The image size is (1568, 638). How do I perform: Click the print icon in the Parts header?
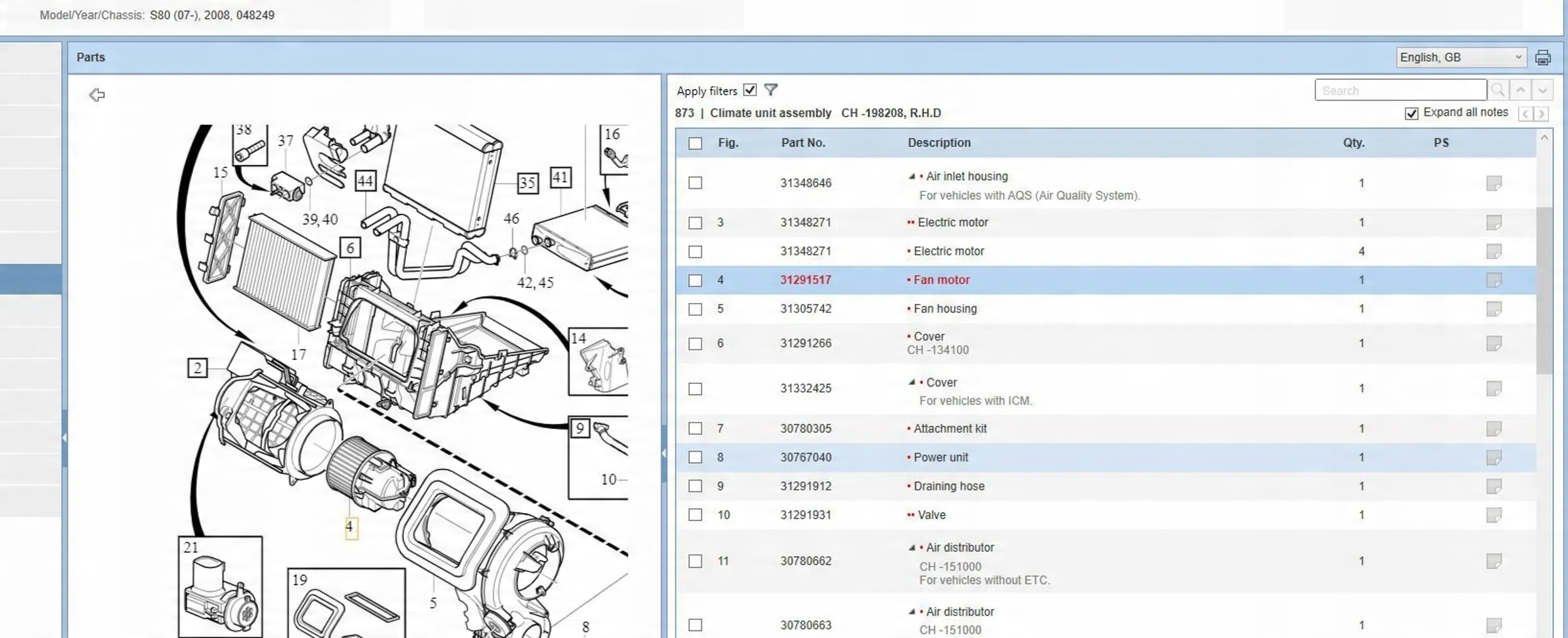(x=1542, y=58)
